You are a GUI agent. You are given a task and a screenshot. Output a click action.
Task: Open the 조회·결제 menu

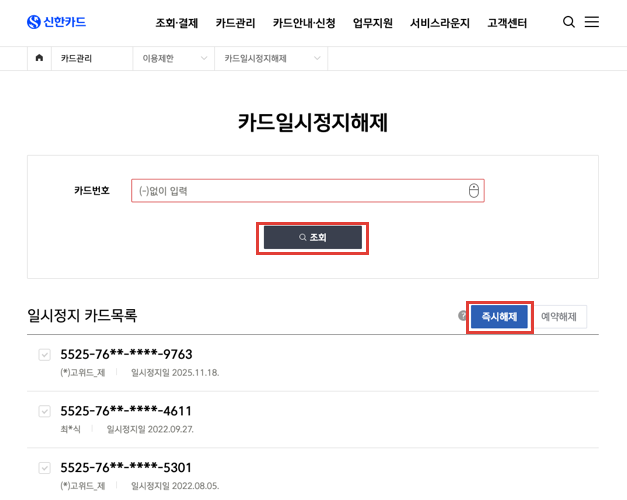(177, 23)
